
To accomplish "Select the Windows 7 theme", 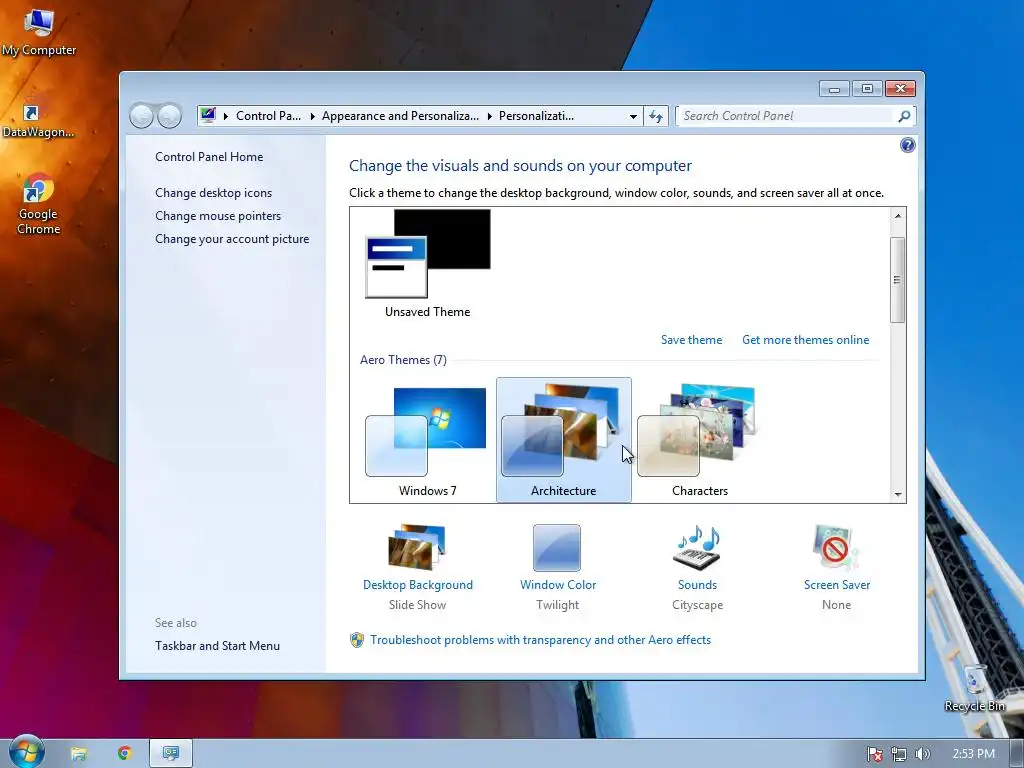I will (x=427, y=441).
